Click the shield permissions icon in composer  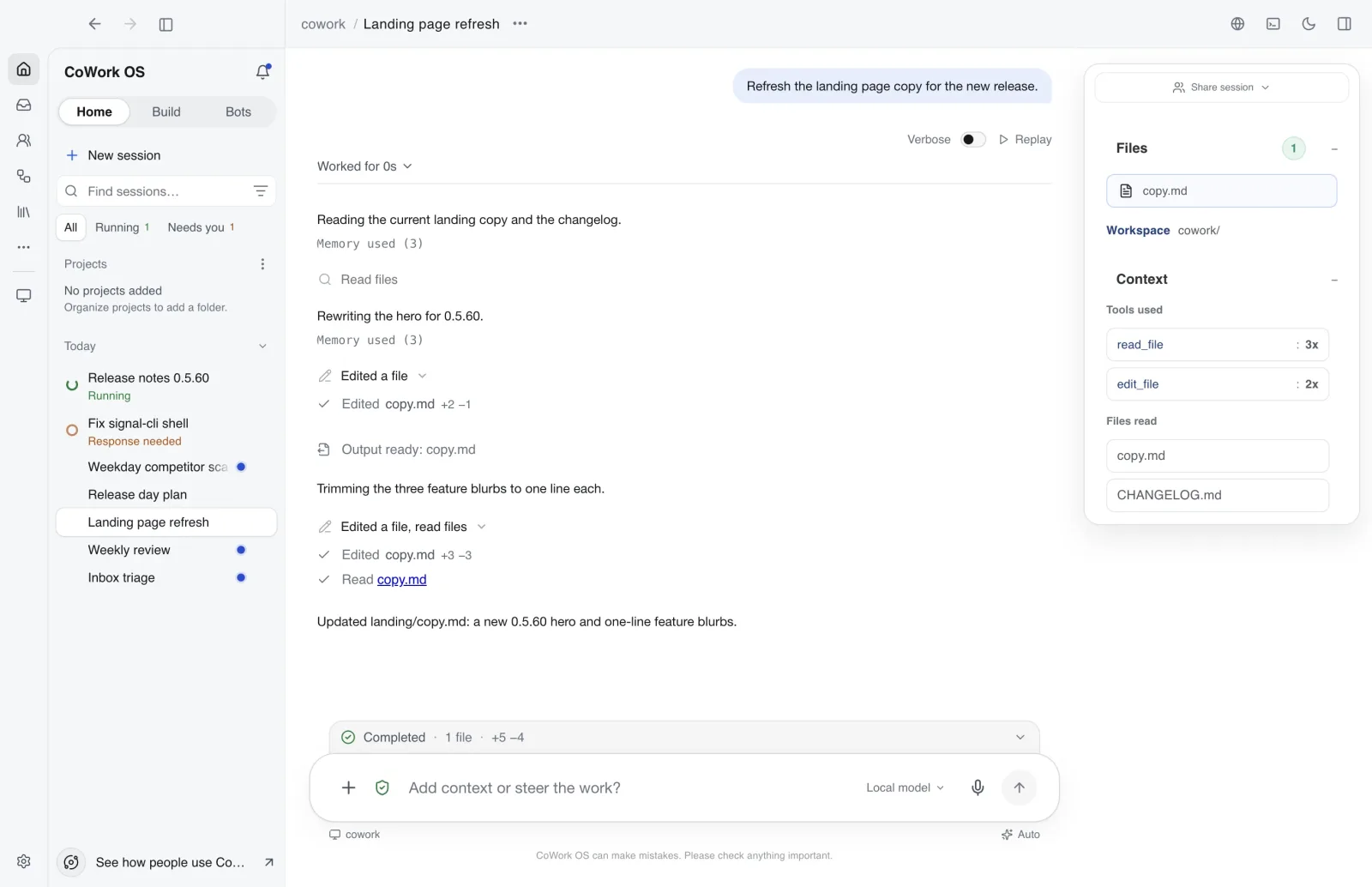382,787
